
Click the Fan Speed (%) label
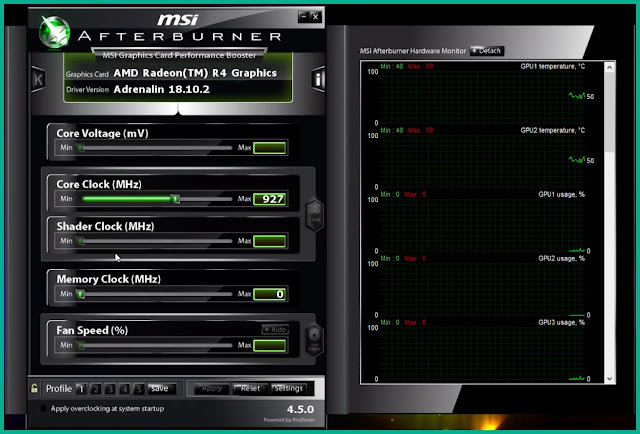coord(92,330)
